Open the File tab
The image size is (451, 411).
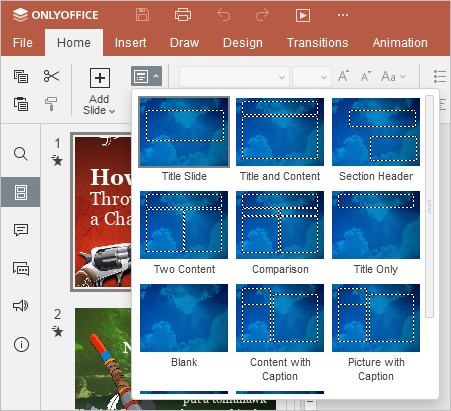[x=23, y=43]
